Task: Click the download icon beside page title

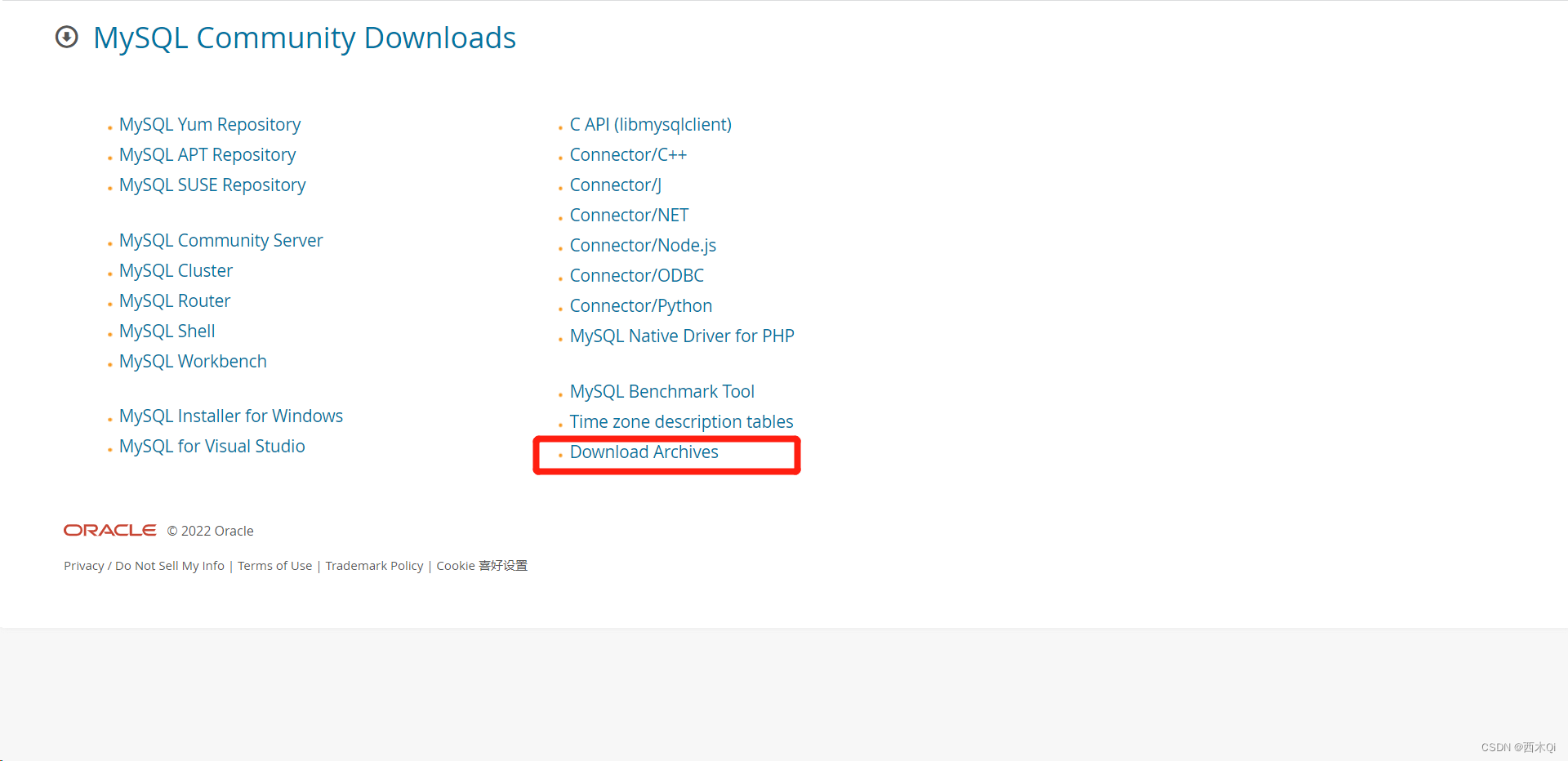Action: 67,38
